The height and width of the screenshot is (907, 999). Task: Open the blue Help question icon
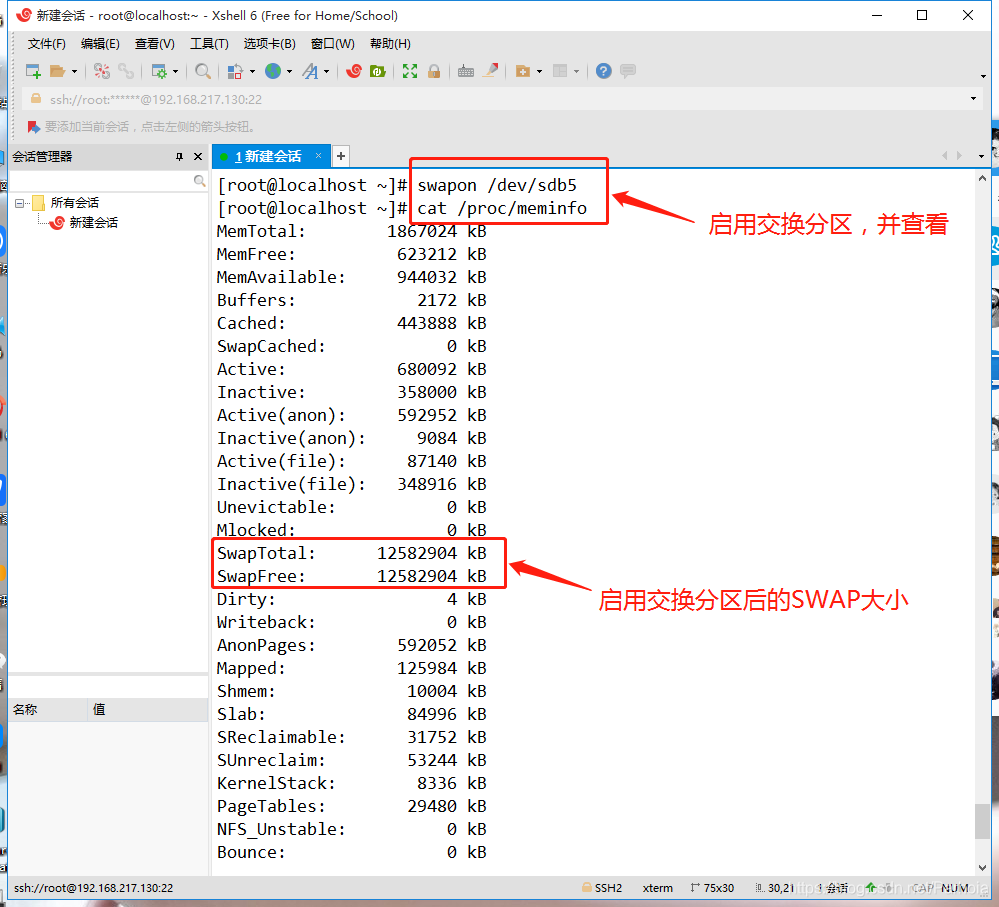click(603, 71)
